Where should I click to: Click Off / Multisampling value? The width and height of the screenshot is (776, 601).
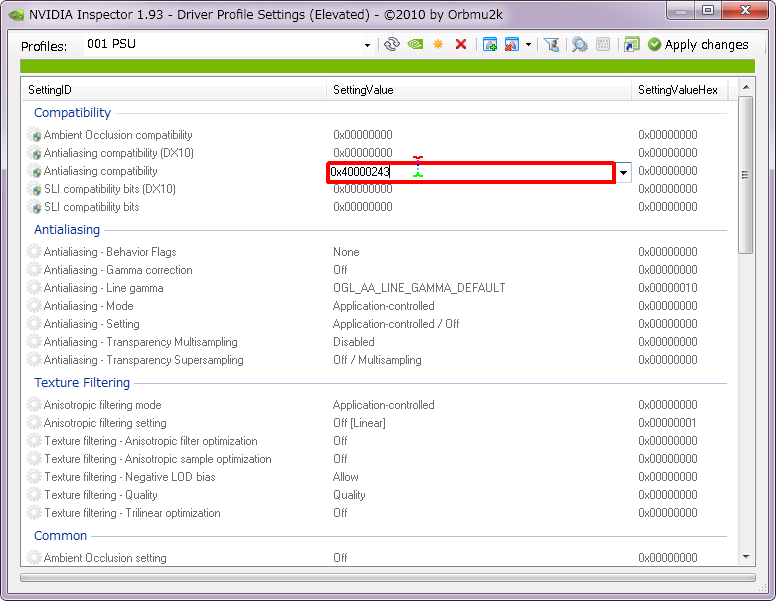pos(377,360)
